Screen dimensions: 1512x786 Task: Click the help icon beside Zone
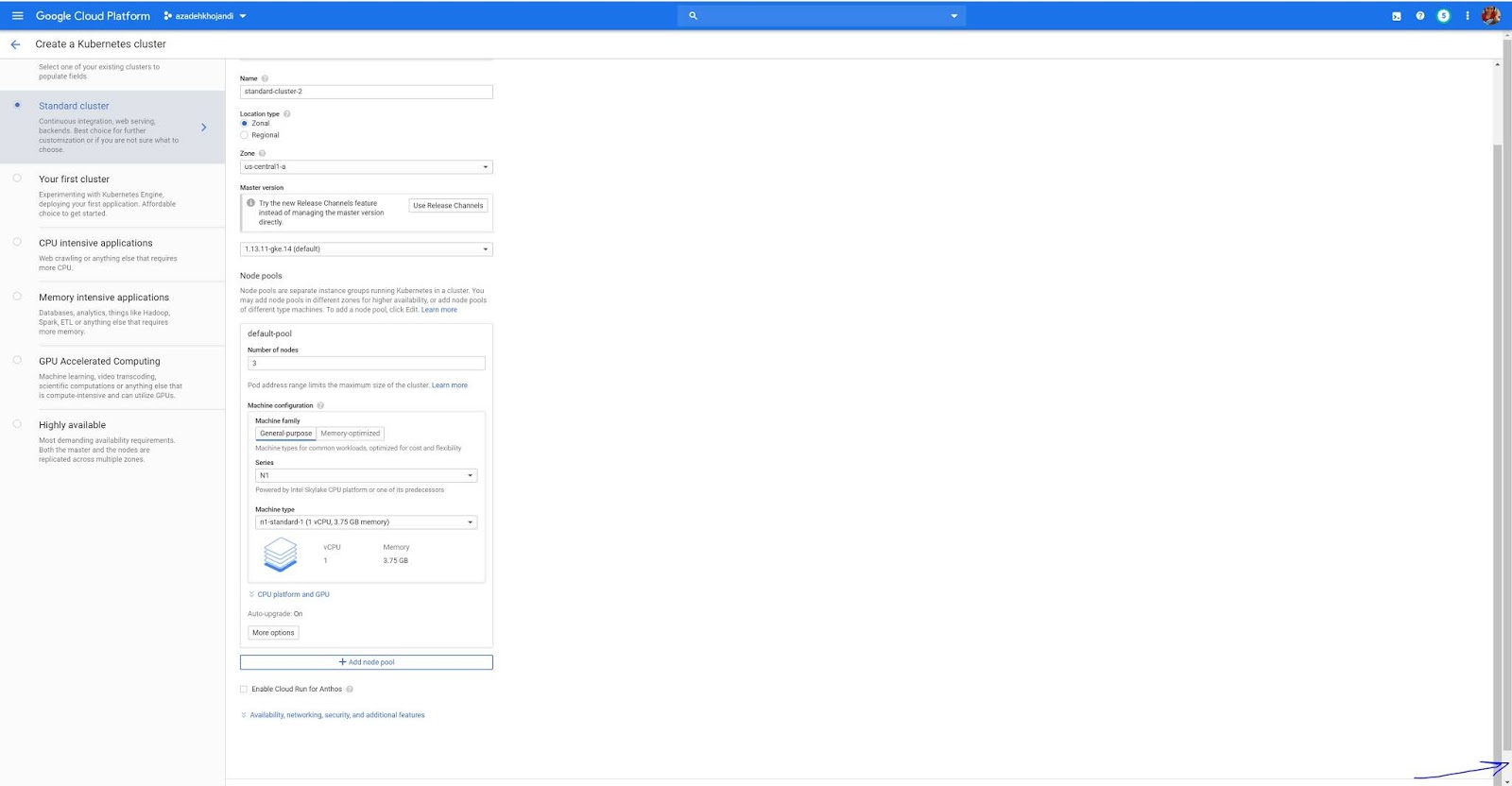(x=262, y=153)
